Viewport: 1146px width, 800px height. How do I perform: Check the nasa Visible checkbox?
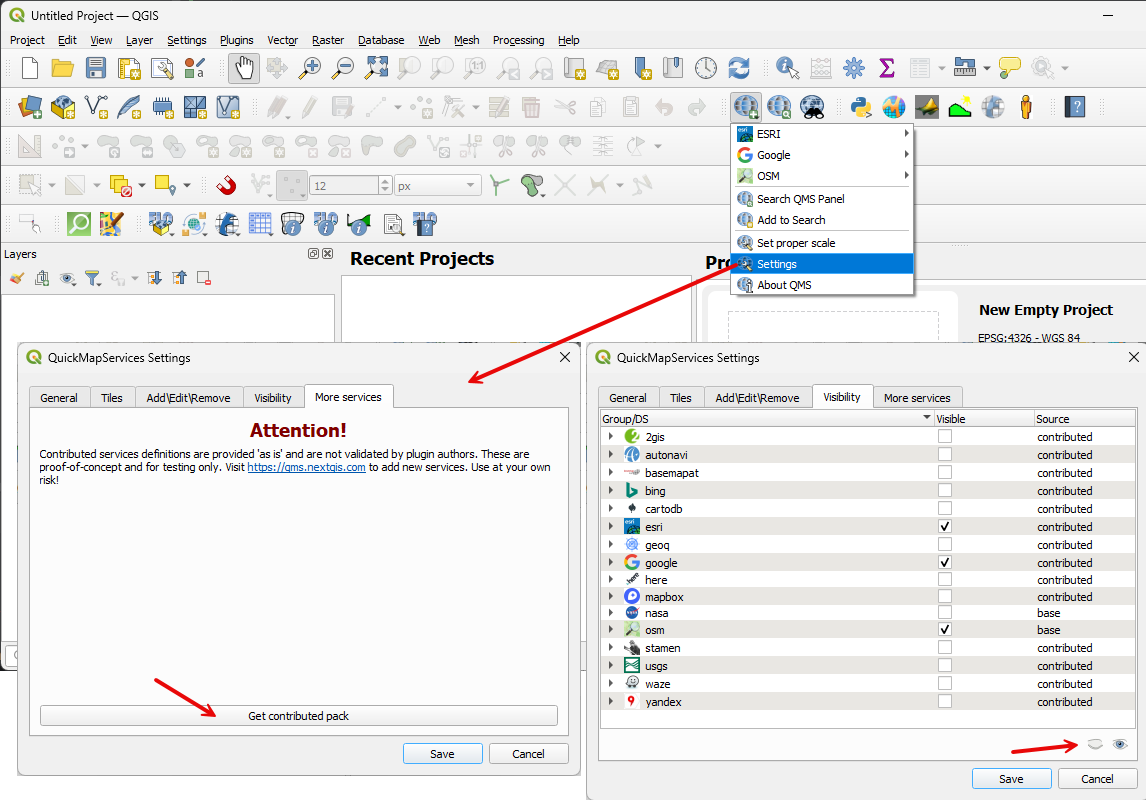[945, 612]
